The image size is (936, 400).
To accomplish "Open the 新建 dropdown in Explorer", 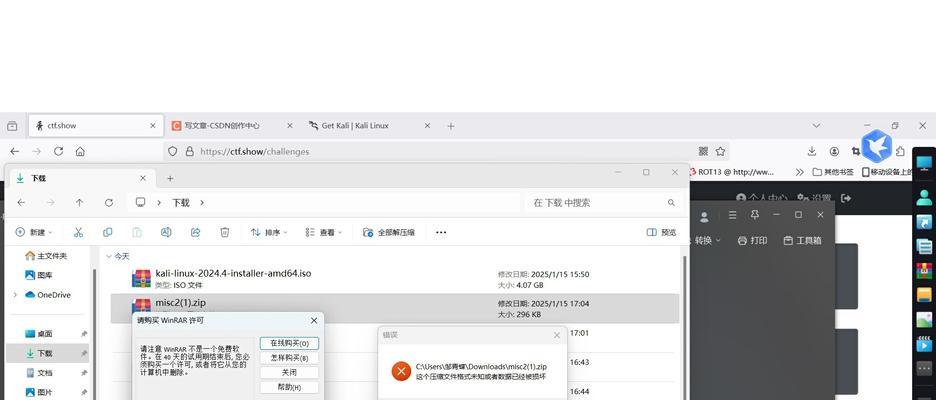I will (34, 232).
